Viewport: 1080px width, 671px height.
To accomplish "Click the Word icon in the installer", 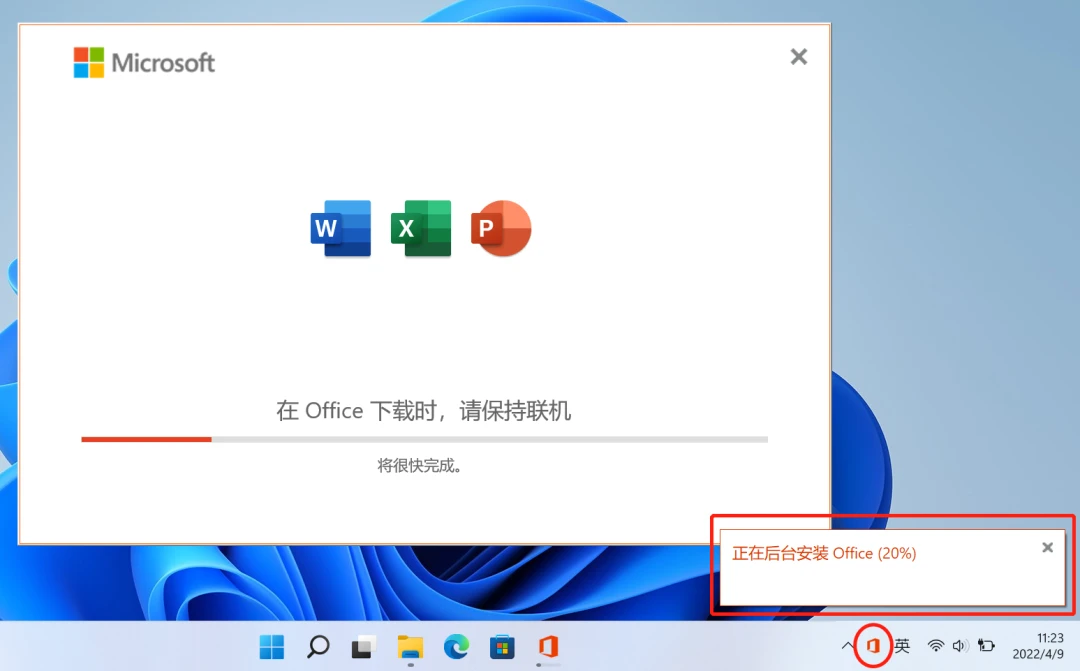I will tap(340, 228).
